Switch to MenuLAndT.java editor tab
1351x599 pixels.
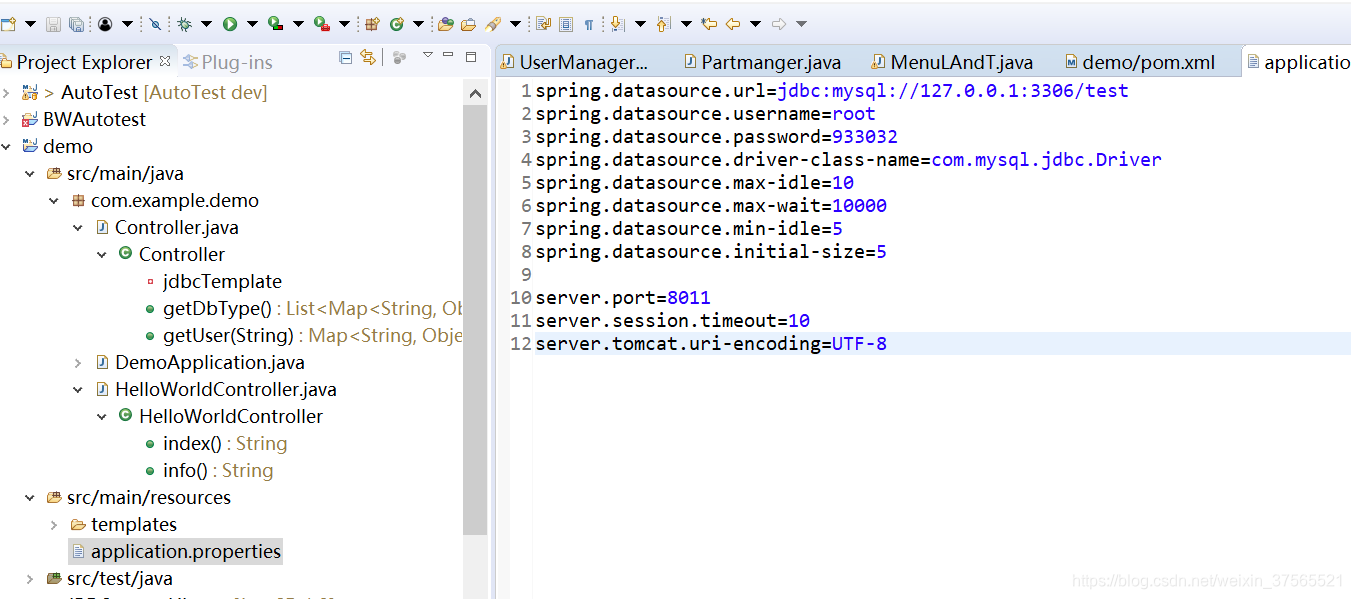click(x=953, y=62)
